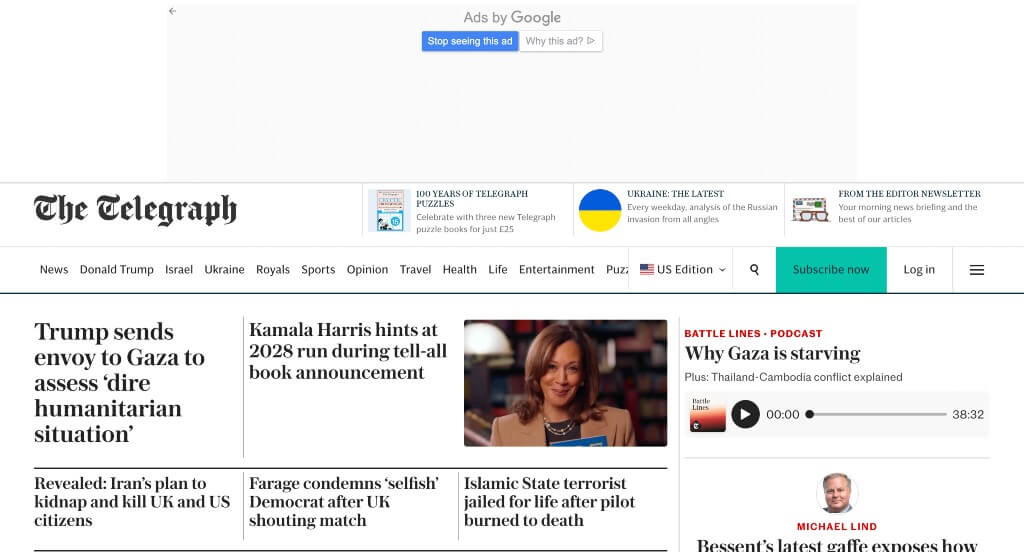Click the 38:32 podcast duration
The height and width of the screenshot is (552, 1024).
click(968, 414)
